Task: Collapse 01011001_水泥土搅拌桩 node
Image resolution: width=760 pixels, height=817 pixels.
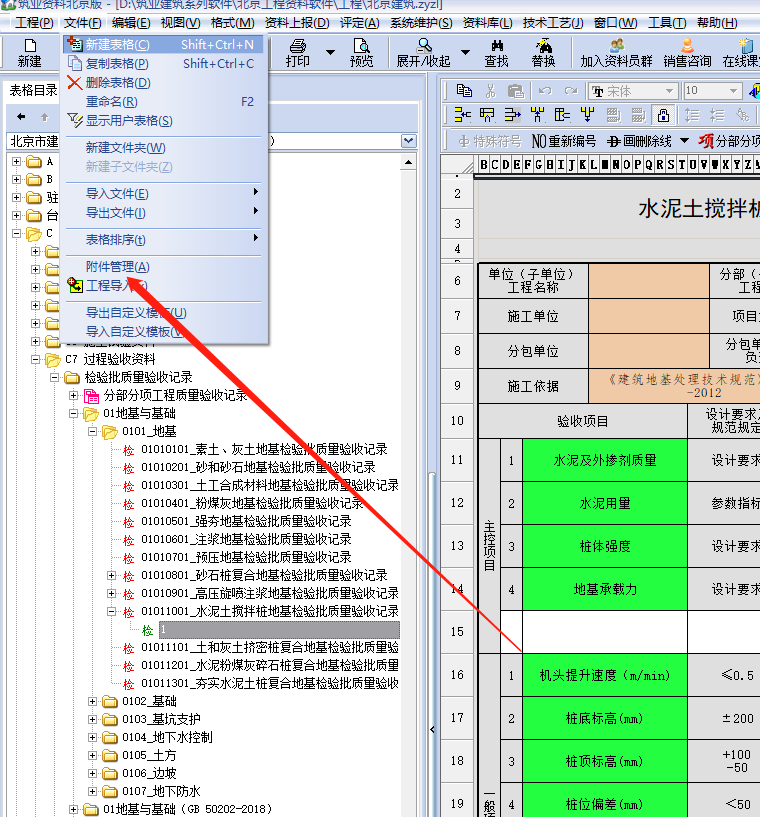Action: (111, 611)
